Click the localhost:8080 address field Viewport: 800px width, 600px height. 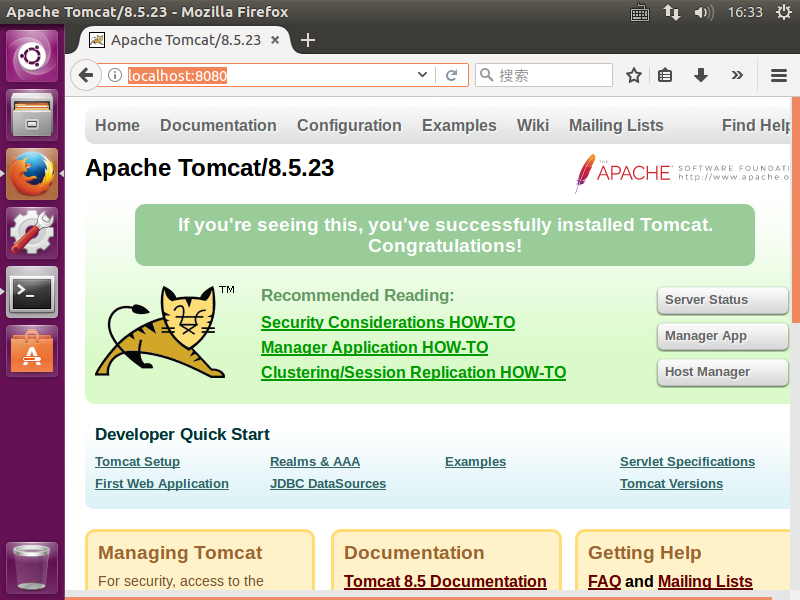click(x=269, y=76)
